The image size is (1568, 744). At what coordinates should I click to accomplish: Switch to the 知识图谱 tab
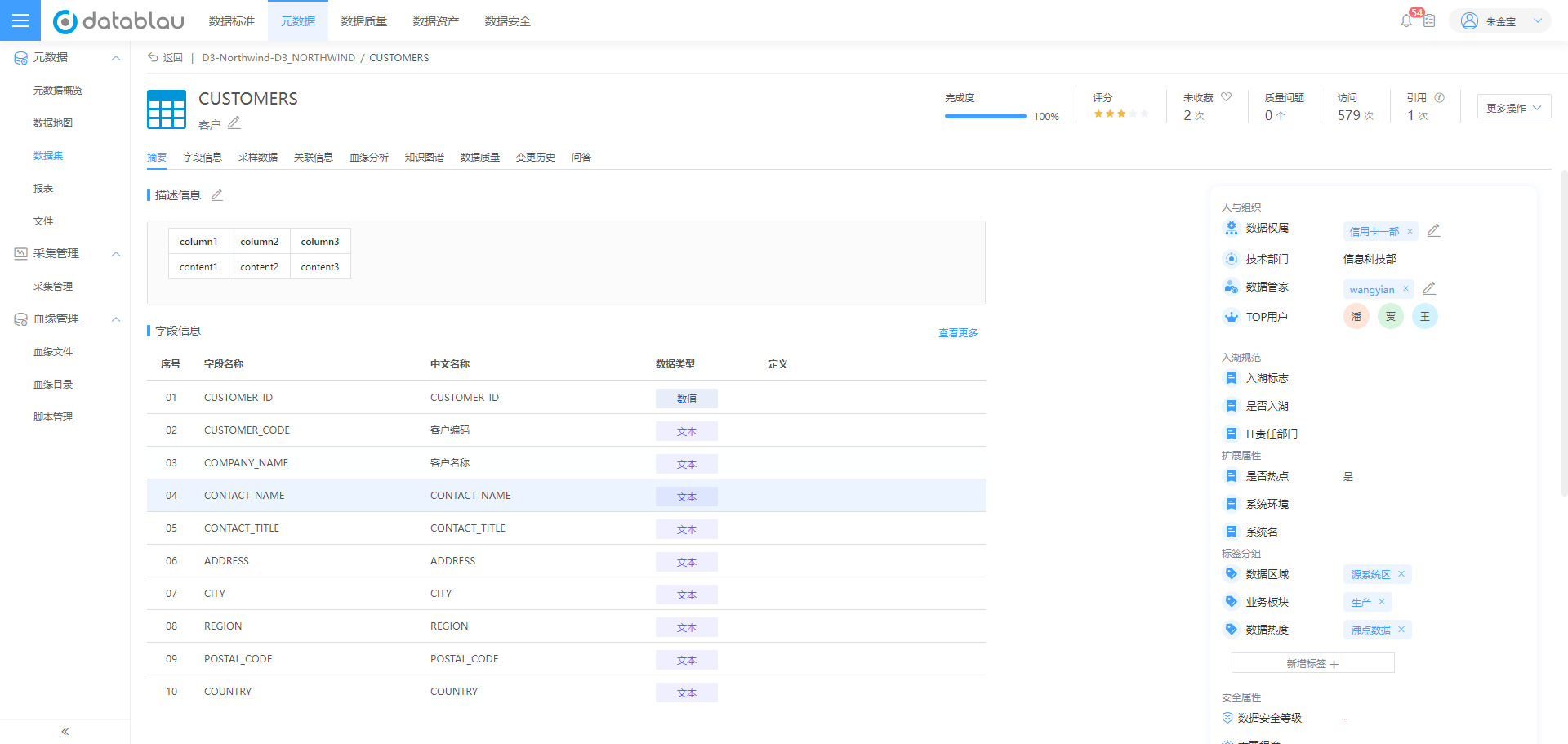click(425, 157)
